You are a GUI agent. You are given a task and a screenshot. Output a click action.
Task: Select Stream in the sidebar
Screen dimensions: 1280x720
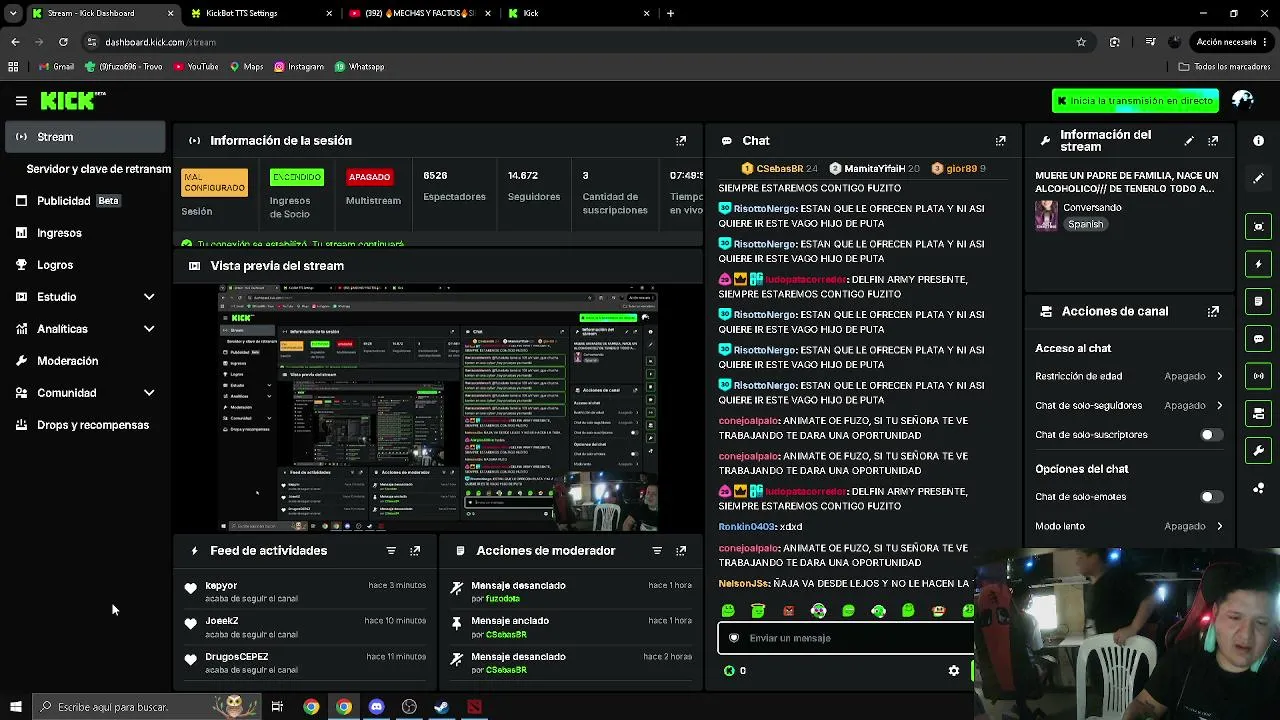(85, 137)
